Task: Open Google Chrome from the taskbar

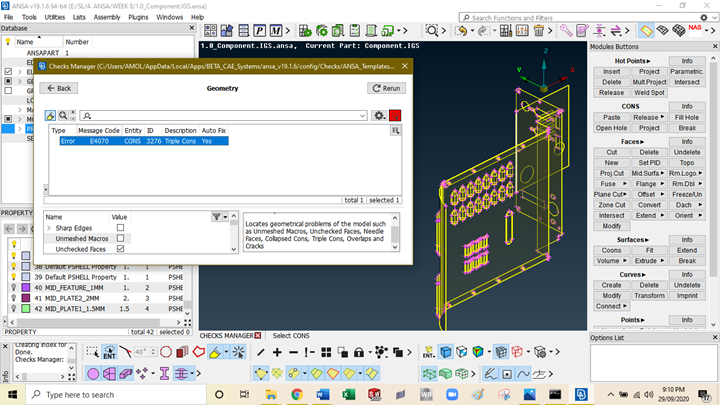Action: (x=297, y=394)
